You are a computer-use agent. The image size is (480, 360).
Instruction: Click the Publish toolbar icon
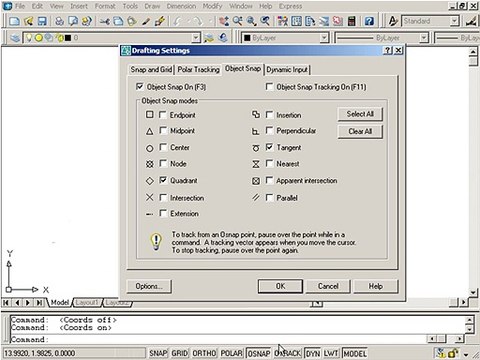tap(87, 21)
